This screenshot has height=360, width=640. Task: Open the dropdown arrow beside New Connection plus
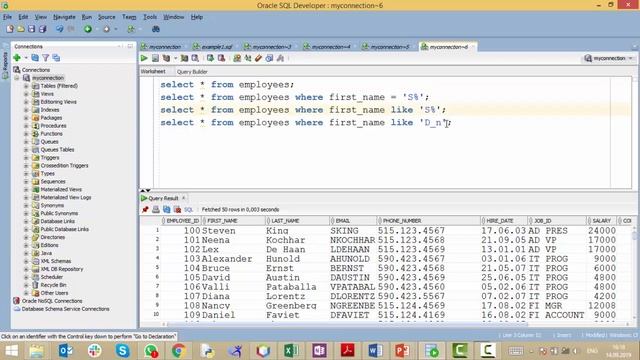point(26,58)
